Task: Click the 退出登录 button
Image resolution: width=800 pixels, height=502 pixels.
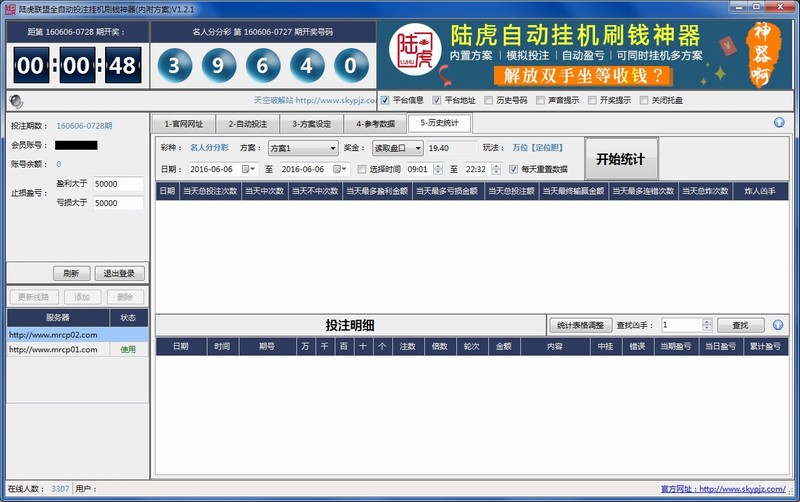Action: 120,273
